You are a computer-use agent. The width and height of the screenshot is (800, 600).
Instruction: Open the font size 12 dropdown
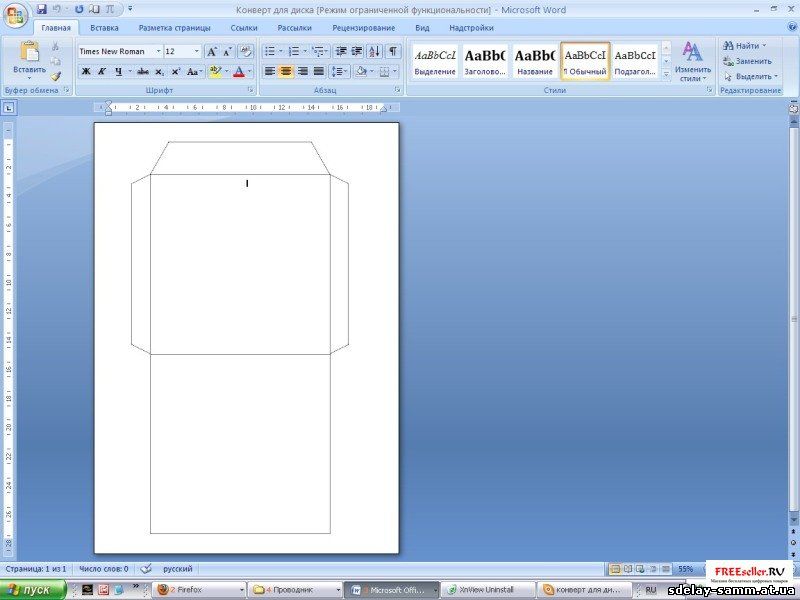pyautogui.click(x=197, y=52)
